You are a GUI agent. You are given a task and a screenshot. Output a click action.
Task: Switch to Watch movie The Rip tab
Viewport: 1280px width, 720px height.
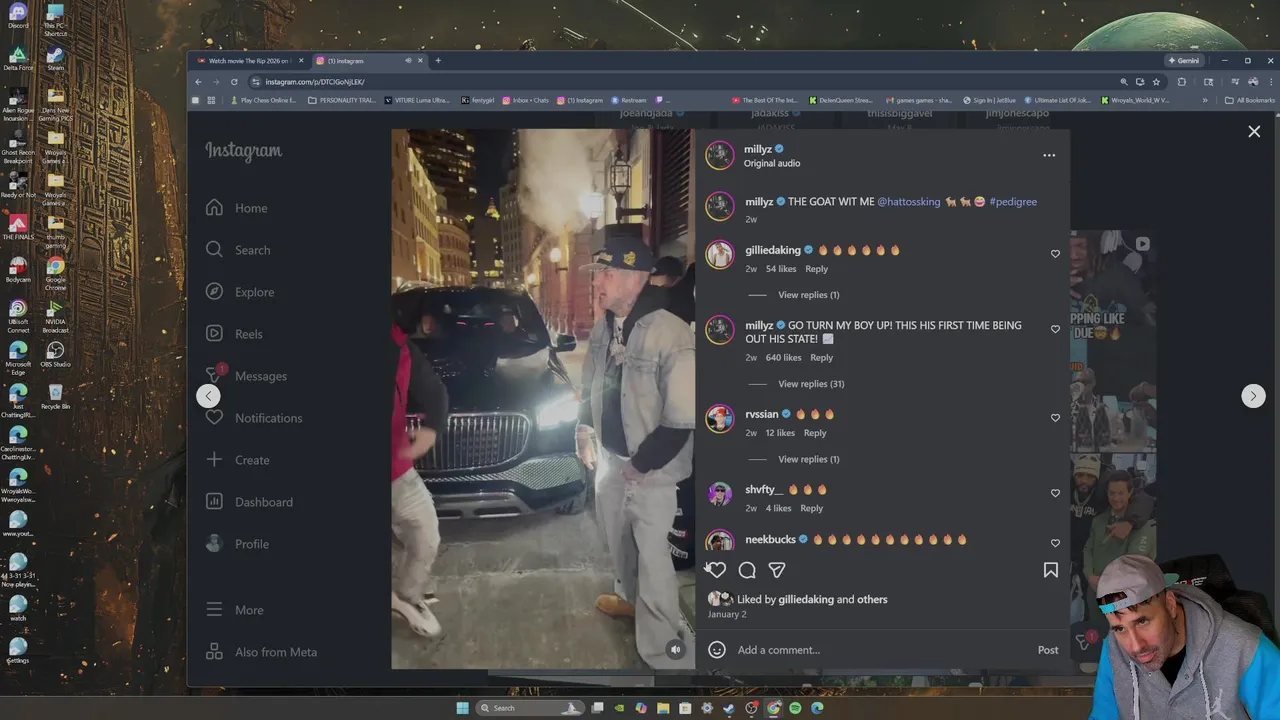(x=250, y=61)
